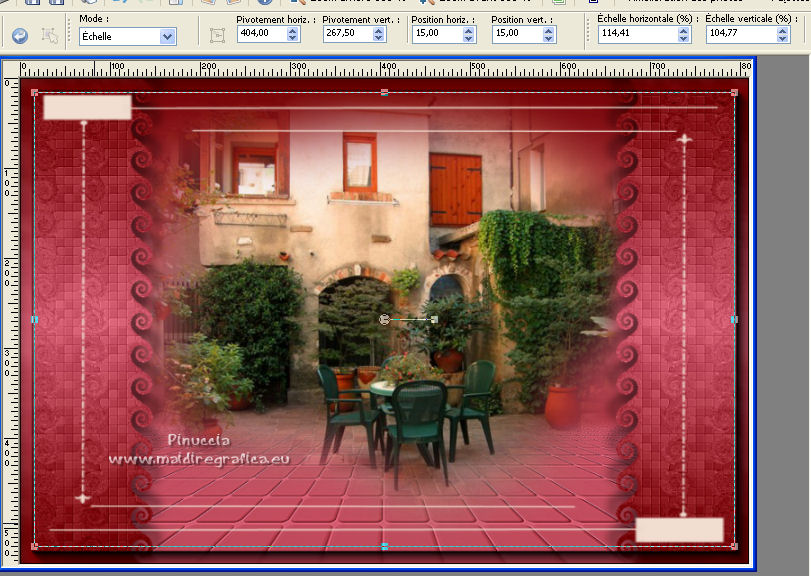The height and width of the screenshot is (576, 811).
Task: Decrease Pivotement vert. with its down arrow
Action: tap(379, 38)
